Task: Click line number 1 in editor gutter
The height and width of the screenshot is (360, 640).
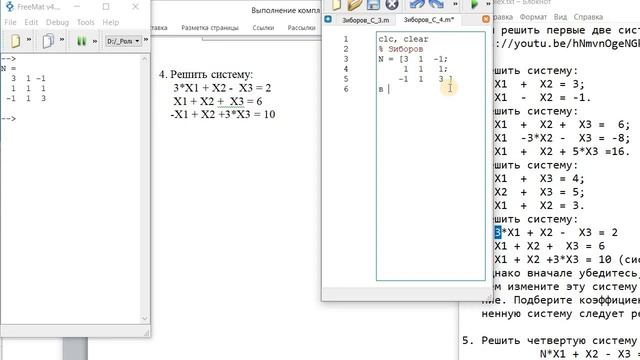Action: coord(346,39)
